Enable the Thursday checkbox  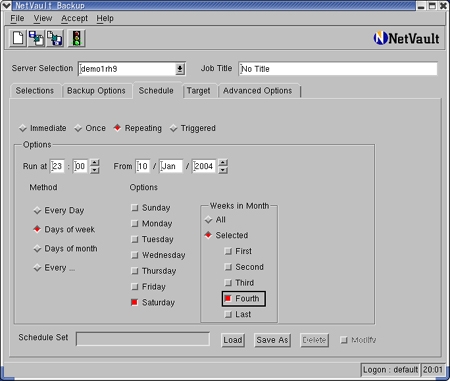[153, 271]
